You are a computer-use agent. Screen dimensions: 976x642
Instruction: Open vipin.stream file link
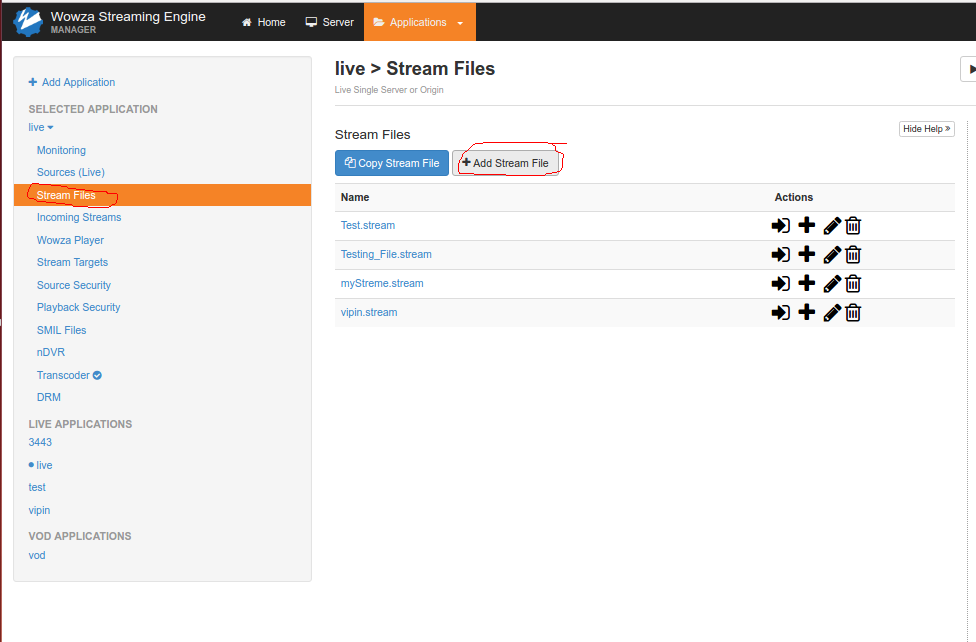369,313
